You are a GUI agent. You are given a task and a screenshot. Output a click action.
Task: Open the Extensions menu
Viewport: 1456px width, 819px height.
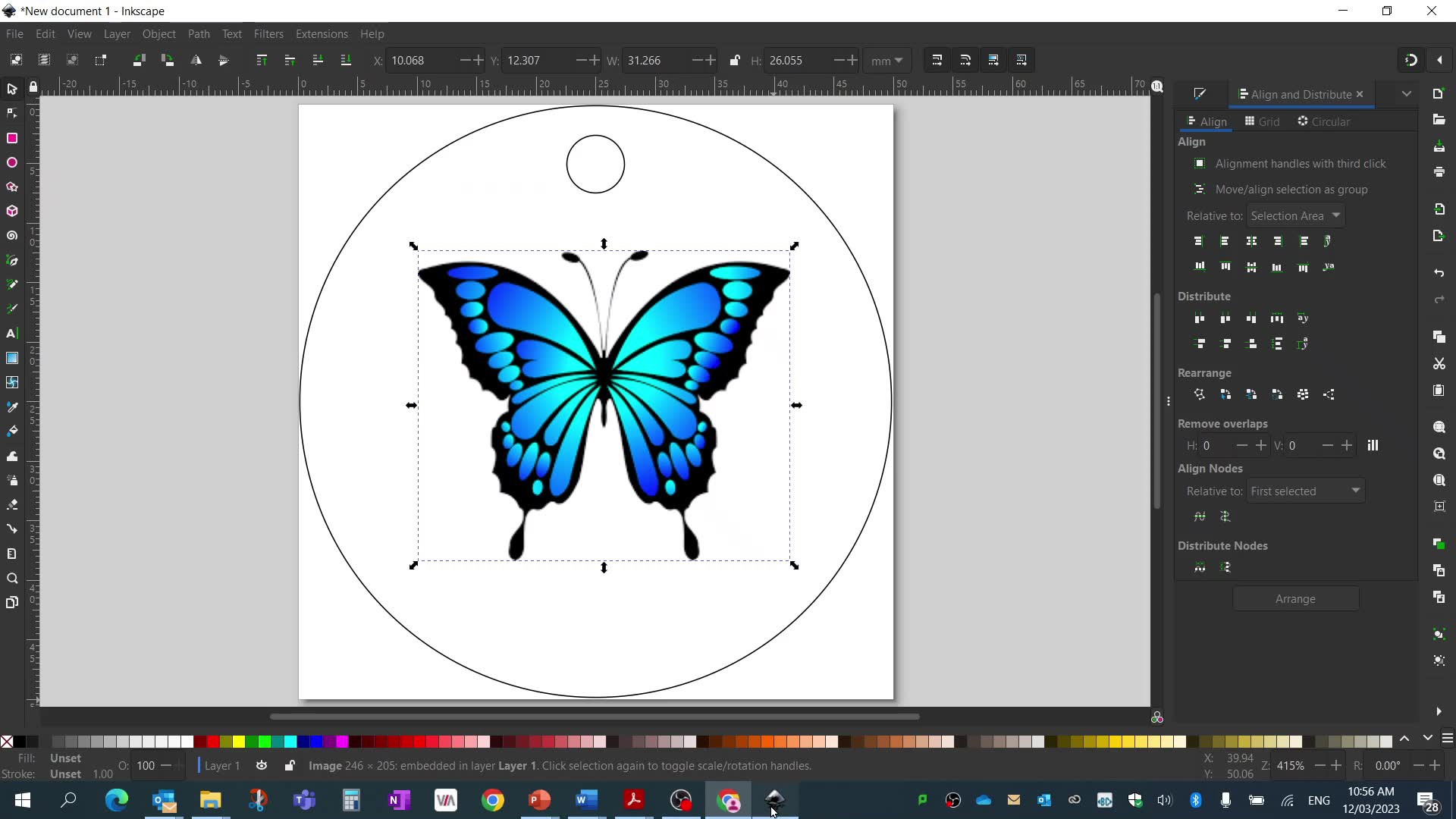322,34
